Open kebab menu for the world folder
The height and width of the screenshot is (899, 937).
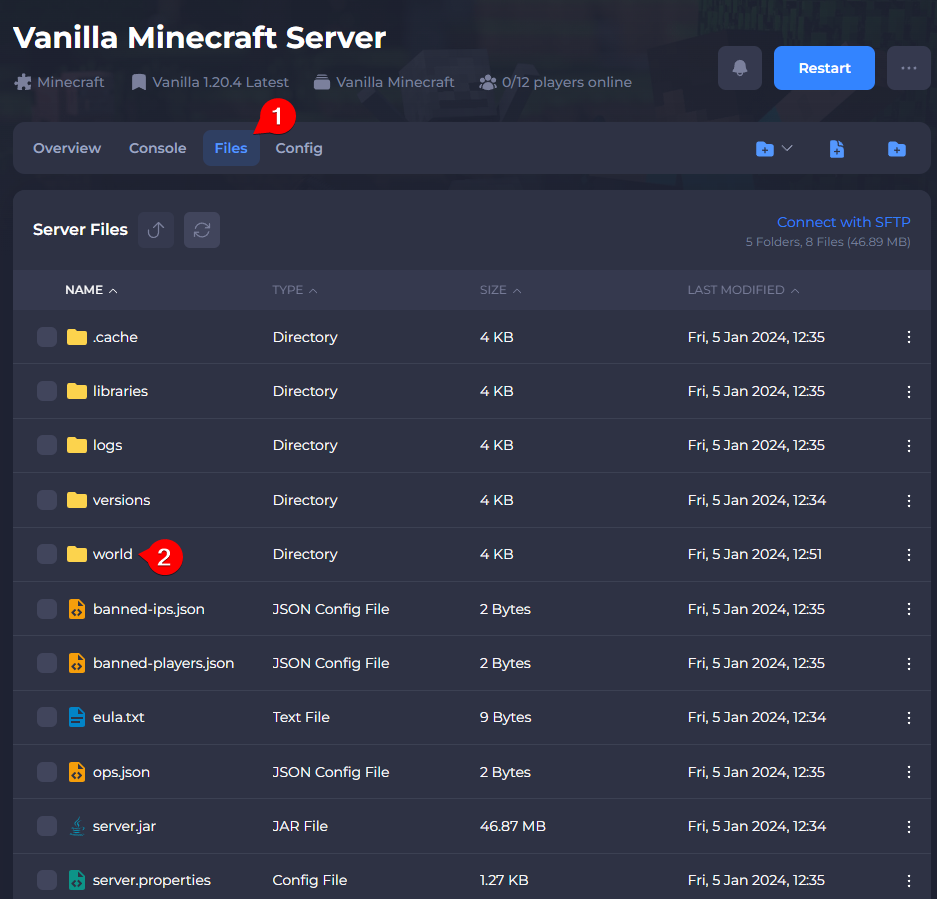tap(908, 554)
